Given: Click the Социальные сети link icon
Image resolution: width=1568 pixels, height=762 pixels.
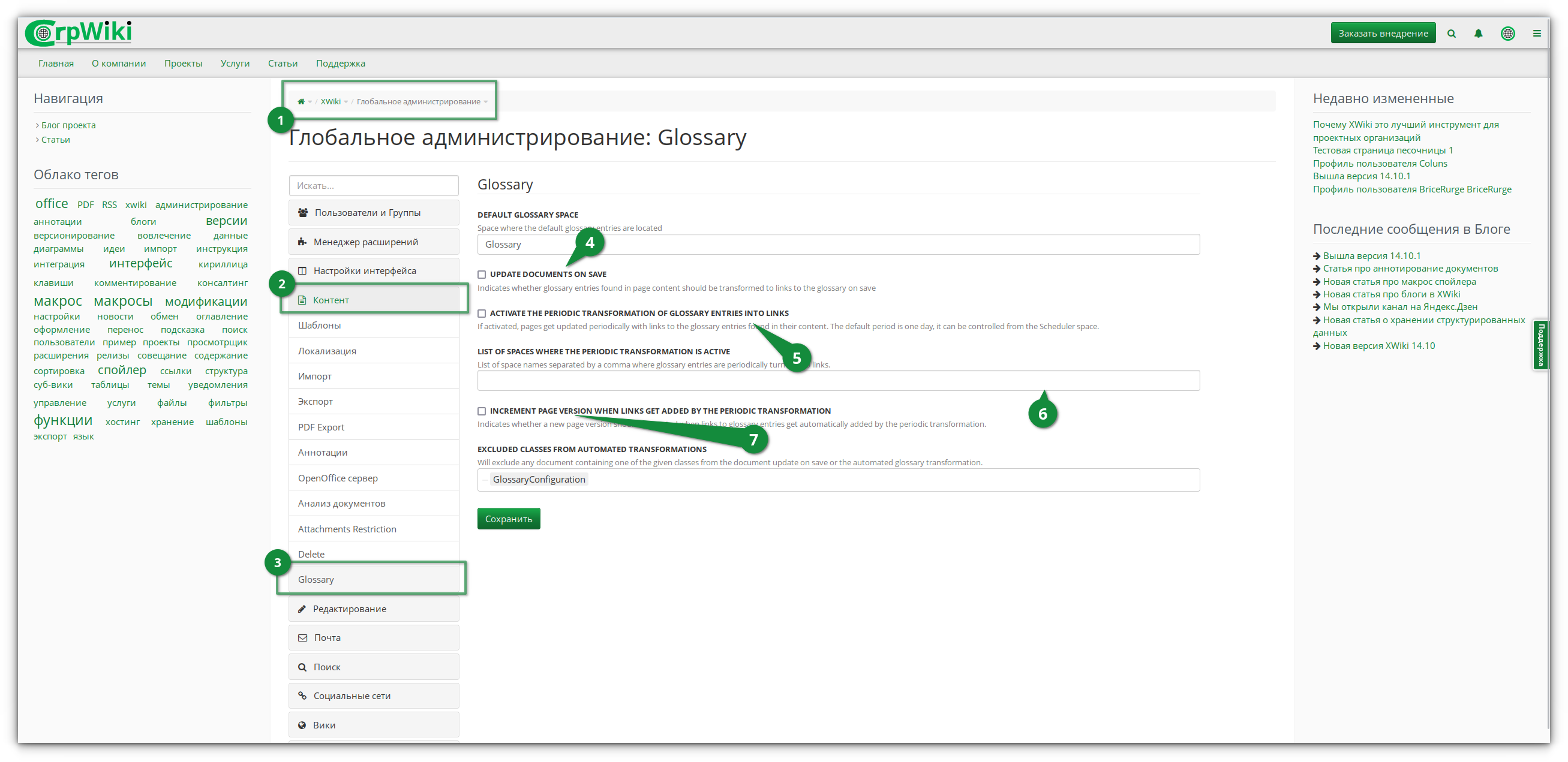Looking at the screenshot, I should click(x=302, y=696).
